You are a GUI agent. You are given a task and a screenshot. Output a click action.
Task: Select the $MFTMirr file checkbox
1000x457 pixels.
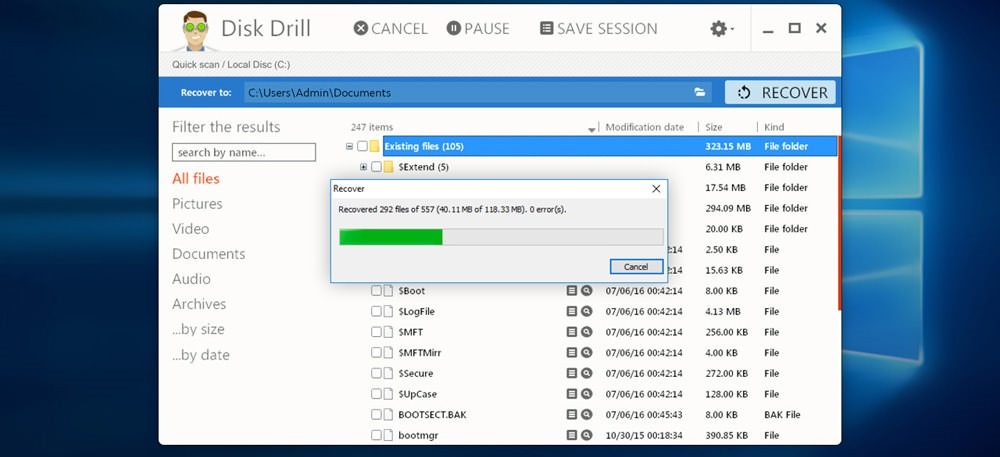click(x=376, y=352)
